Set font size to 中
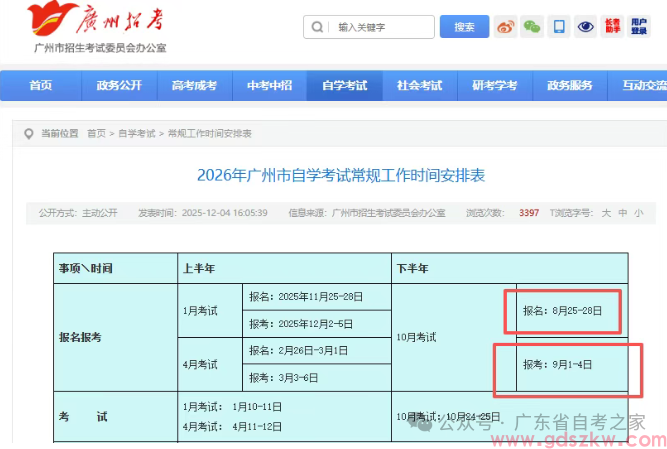 [x=623, y=213]
